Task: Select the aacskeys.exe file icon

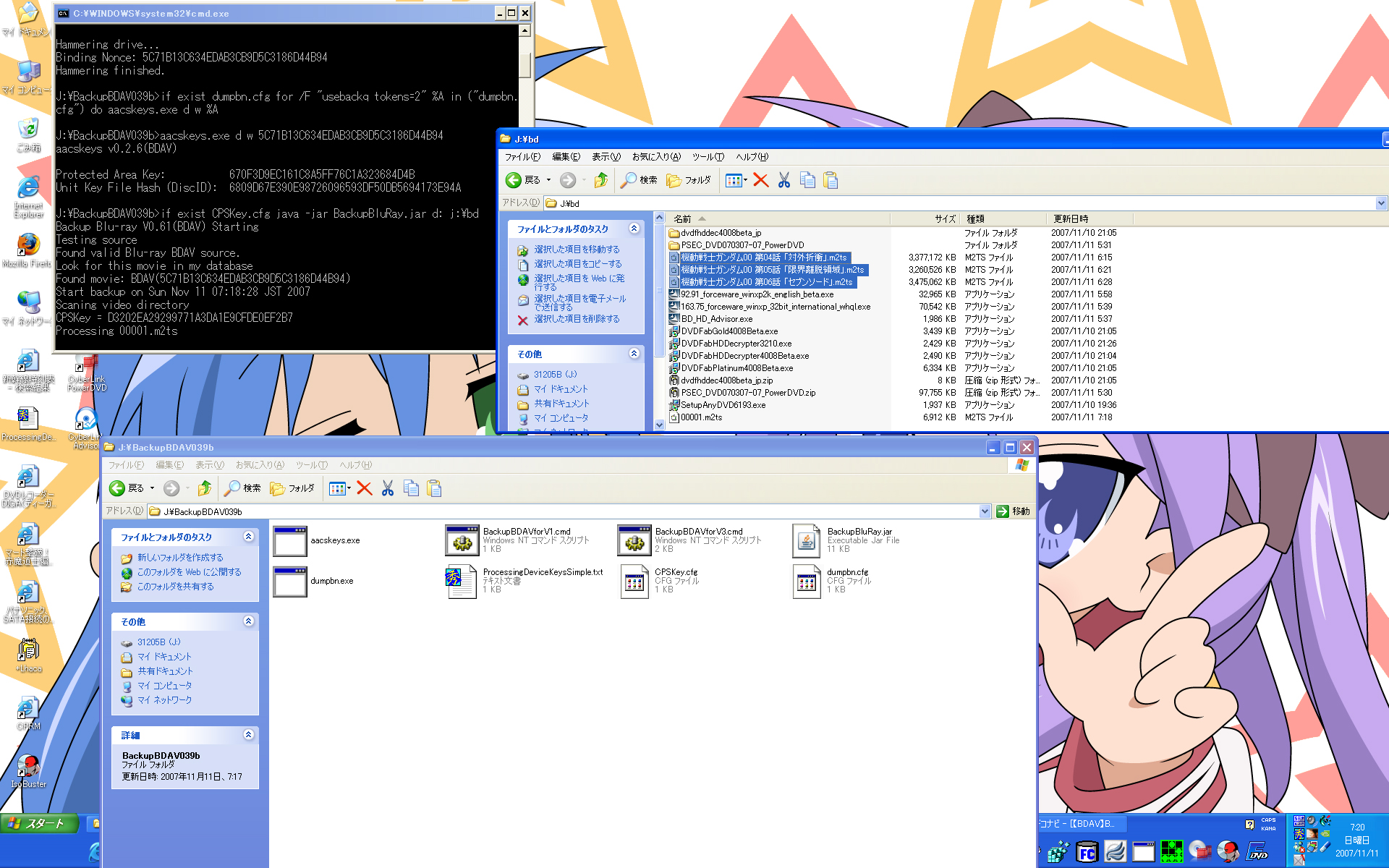Action: pos(290,540)
